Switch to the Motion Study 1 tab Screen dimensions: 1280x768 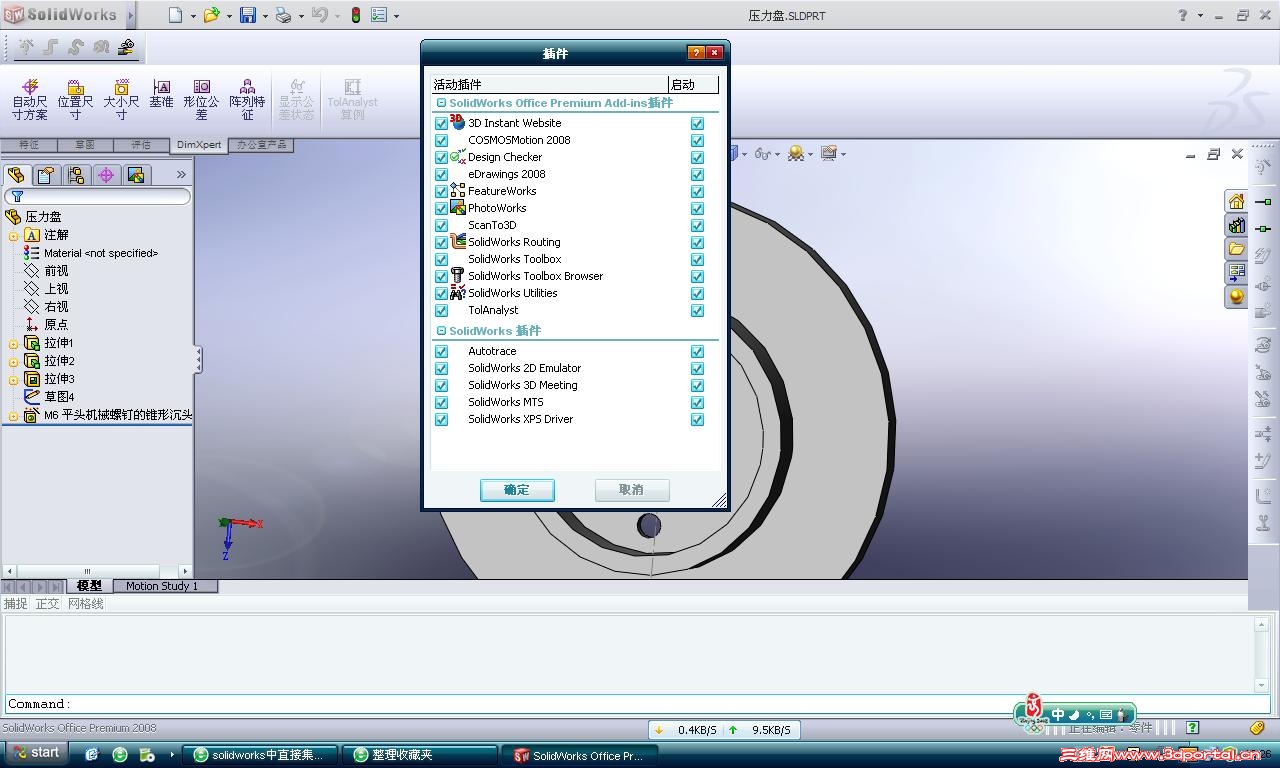tap(163, 586)
